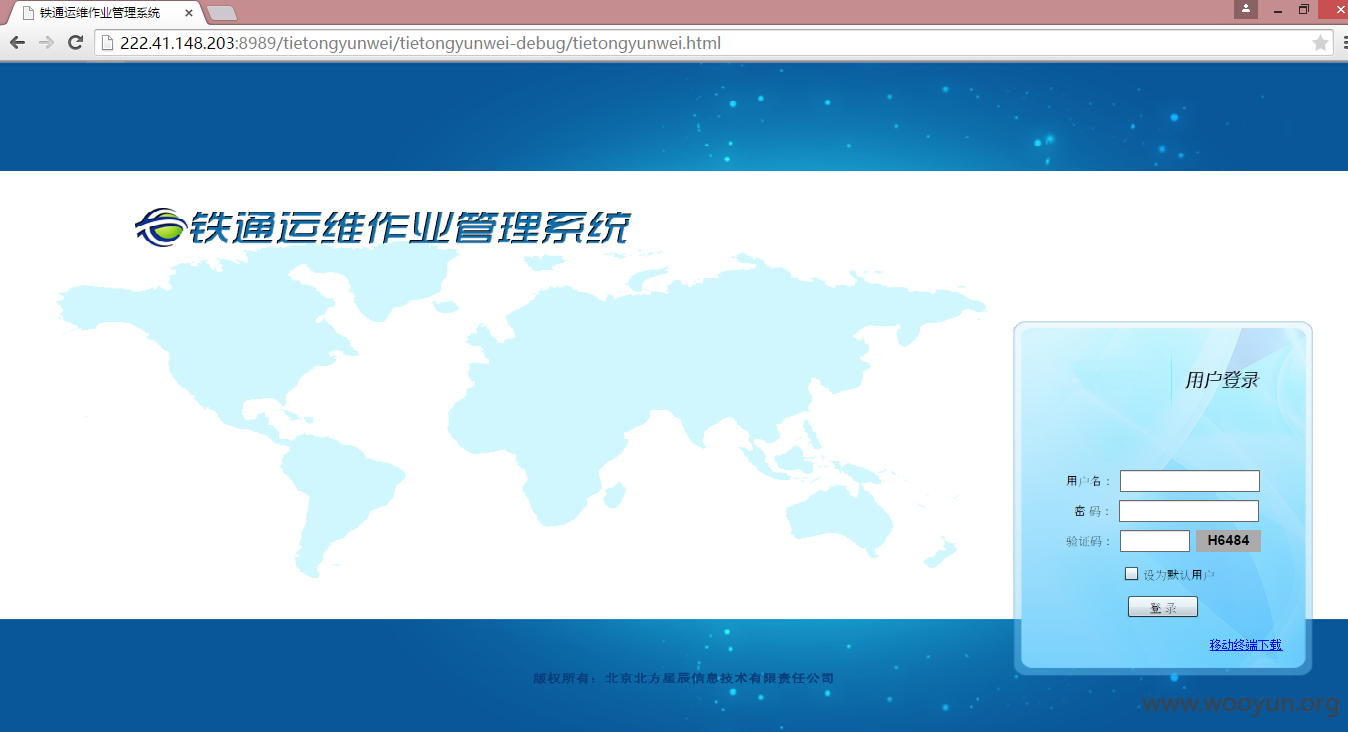Click the browser Back arrow
Screen dimensions: 1348x732
point(17,43)
